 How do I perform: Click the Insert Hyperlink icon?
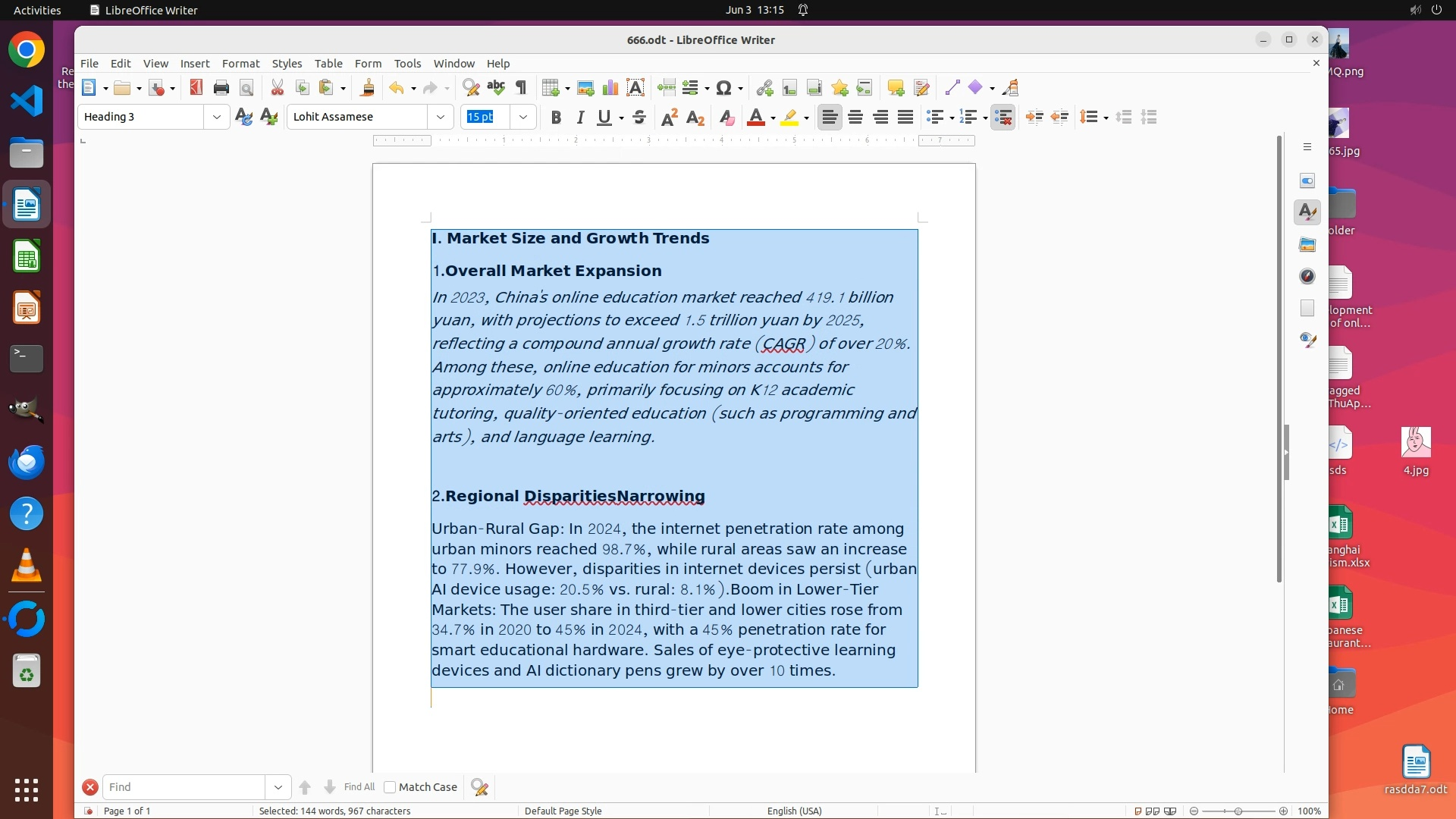(764, 88)
